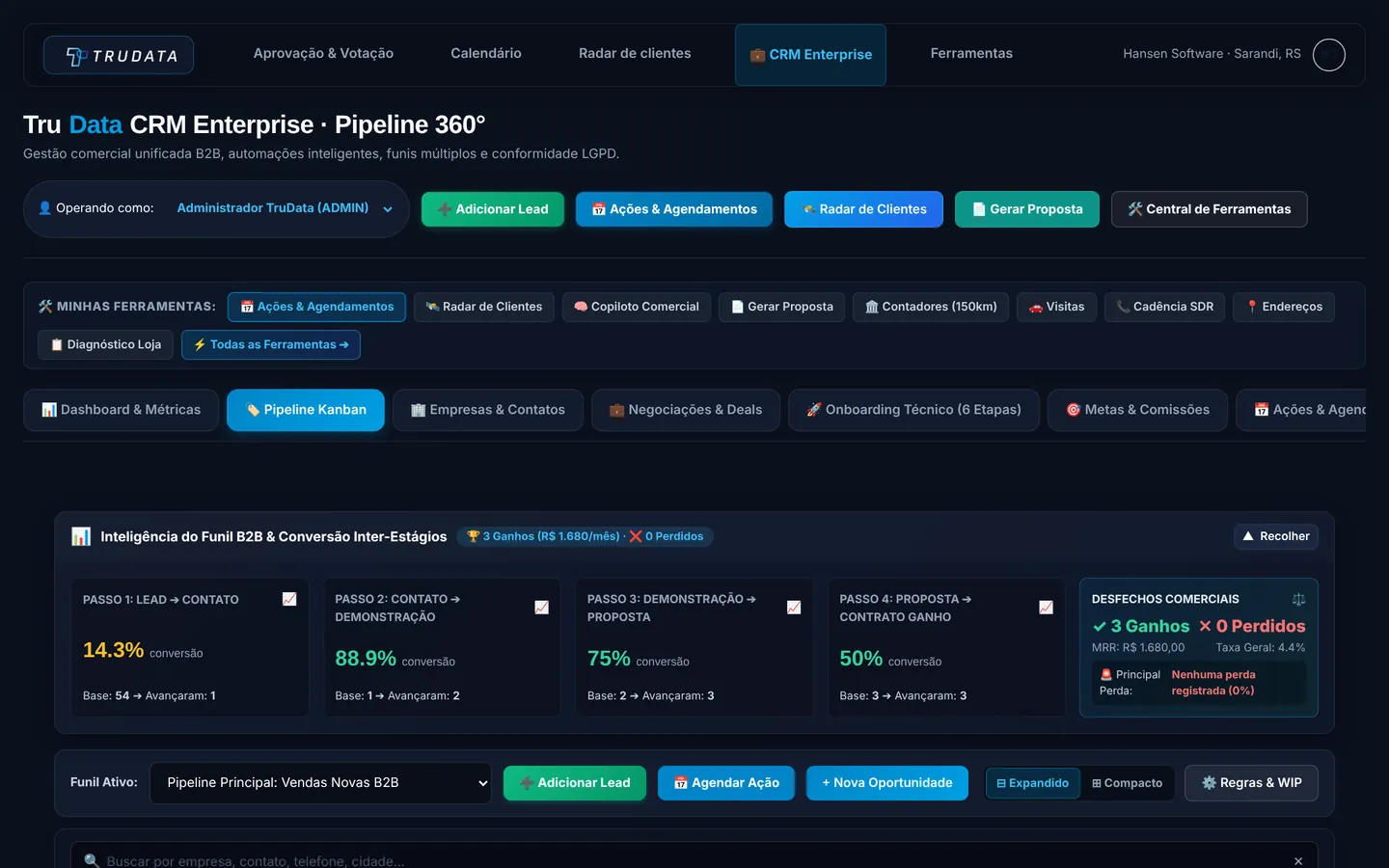Open Diagnóstico Loja tool shortcut
This screenshot has width=1389, height=868.
coord(106,344)
